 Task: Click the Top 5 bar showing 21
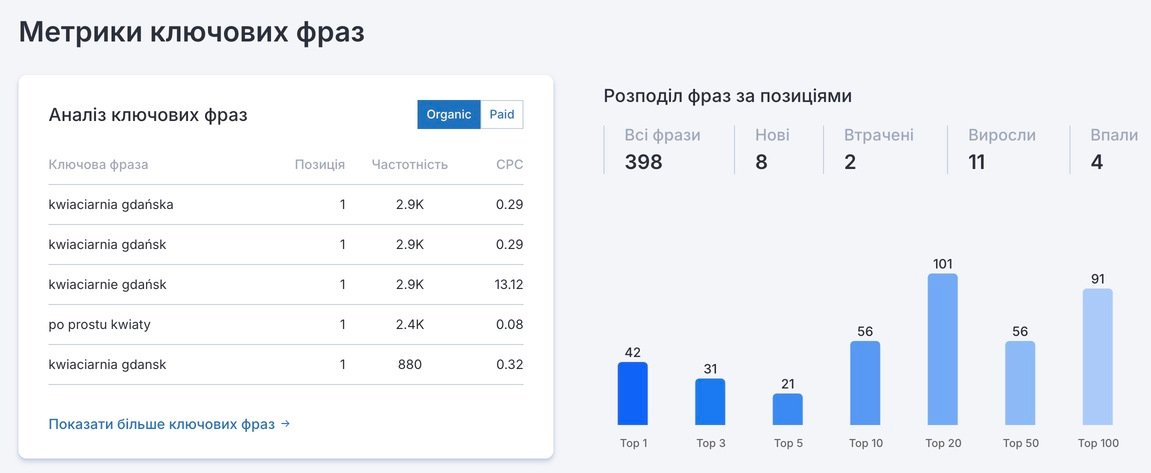point(788,409)
